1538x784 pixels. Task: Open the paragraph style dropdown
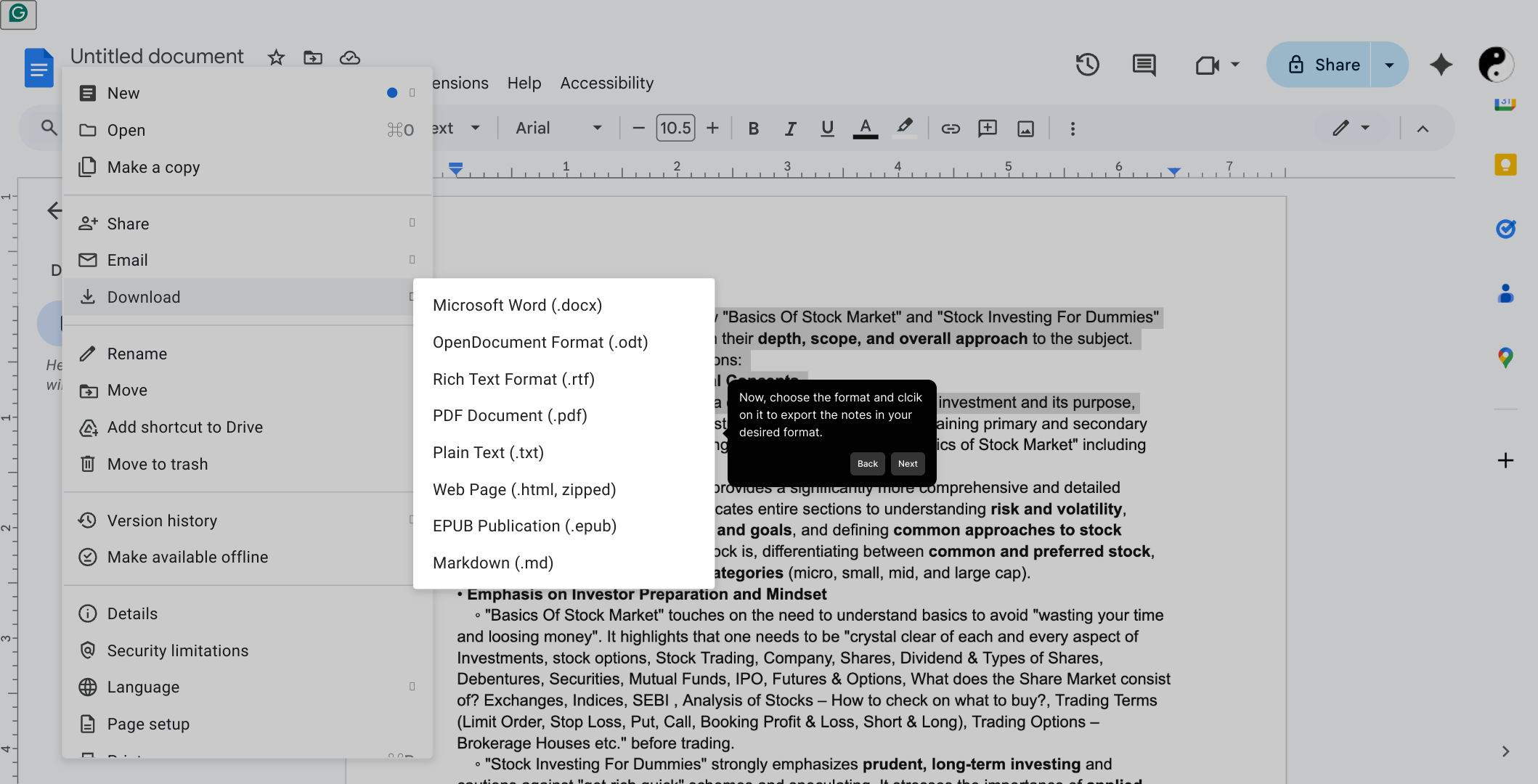click(457, 128)
